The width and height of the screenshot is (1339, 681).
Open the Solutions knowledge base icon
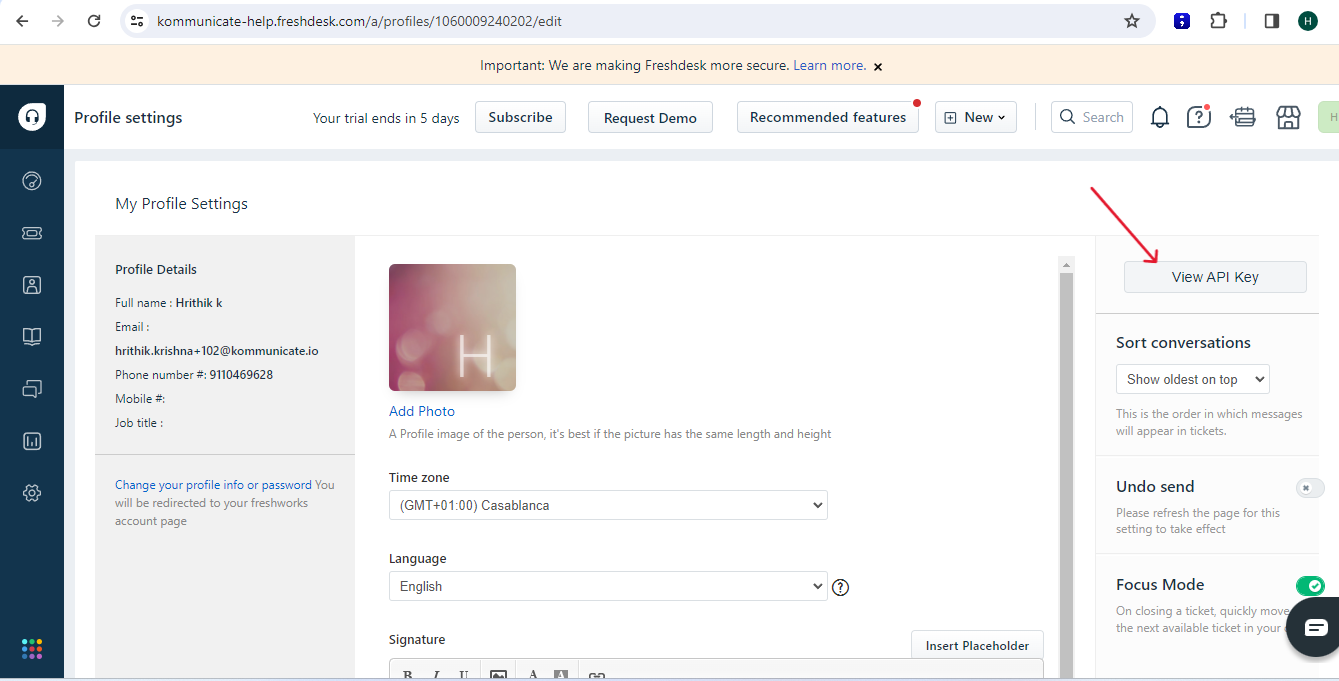tap(32, 337)
